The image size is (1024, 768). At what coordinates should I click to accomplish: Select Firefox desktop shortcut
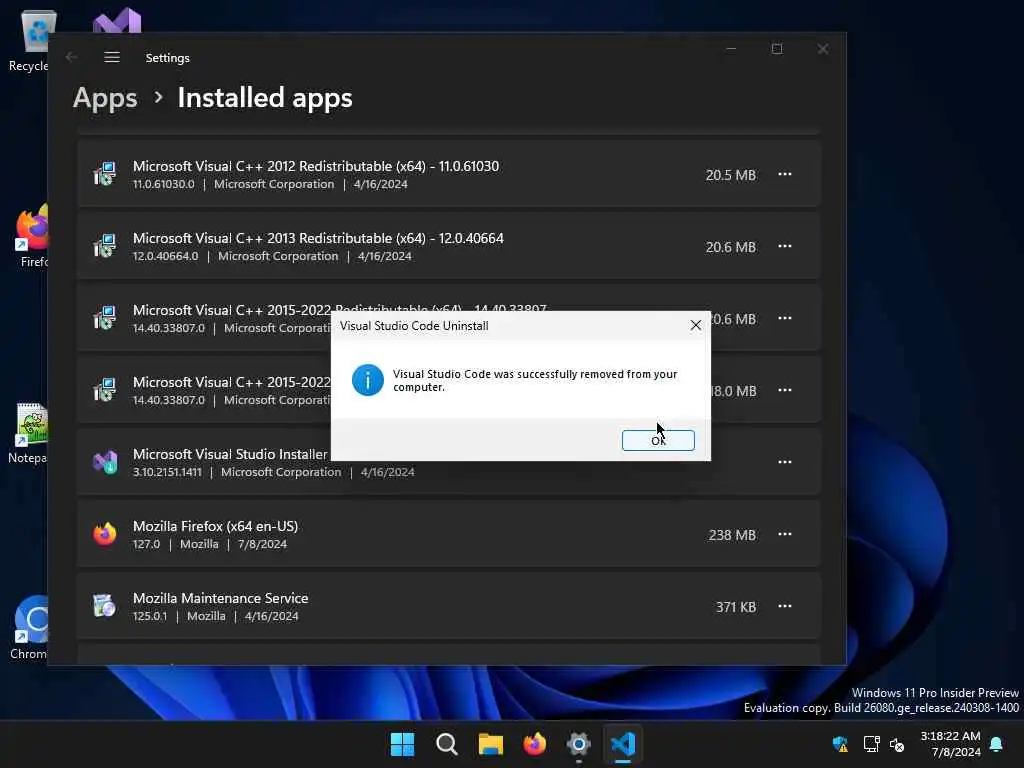(x=31, y=236)
